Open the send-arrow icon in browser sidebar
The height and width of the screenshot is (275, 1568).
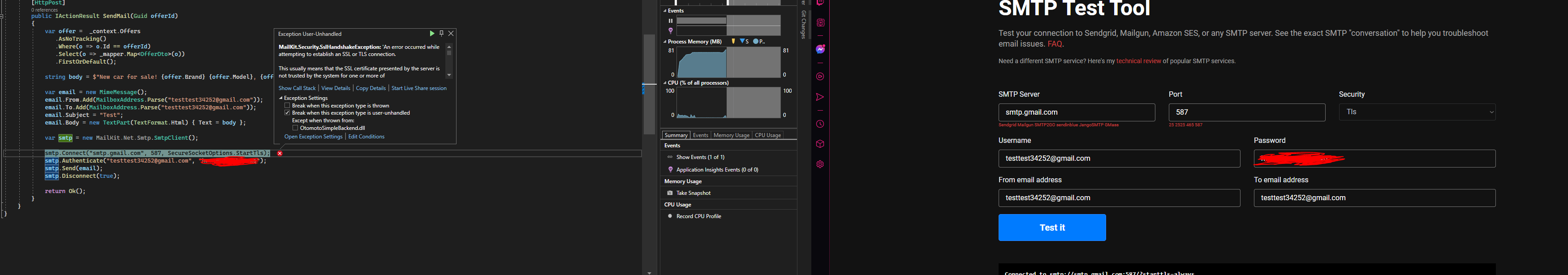click(821, 97)
